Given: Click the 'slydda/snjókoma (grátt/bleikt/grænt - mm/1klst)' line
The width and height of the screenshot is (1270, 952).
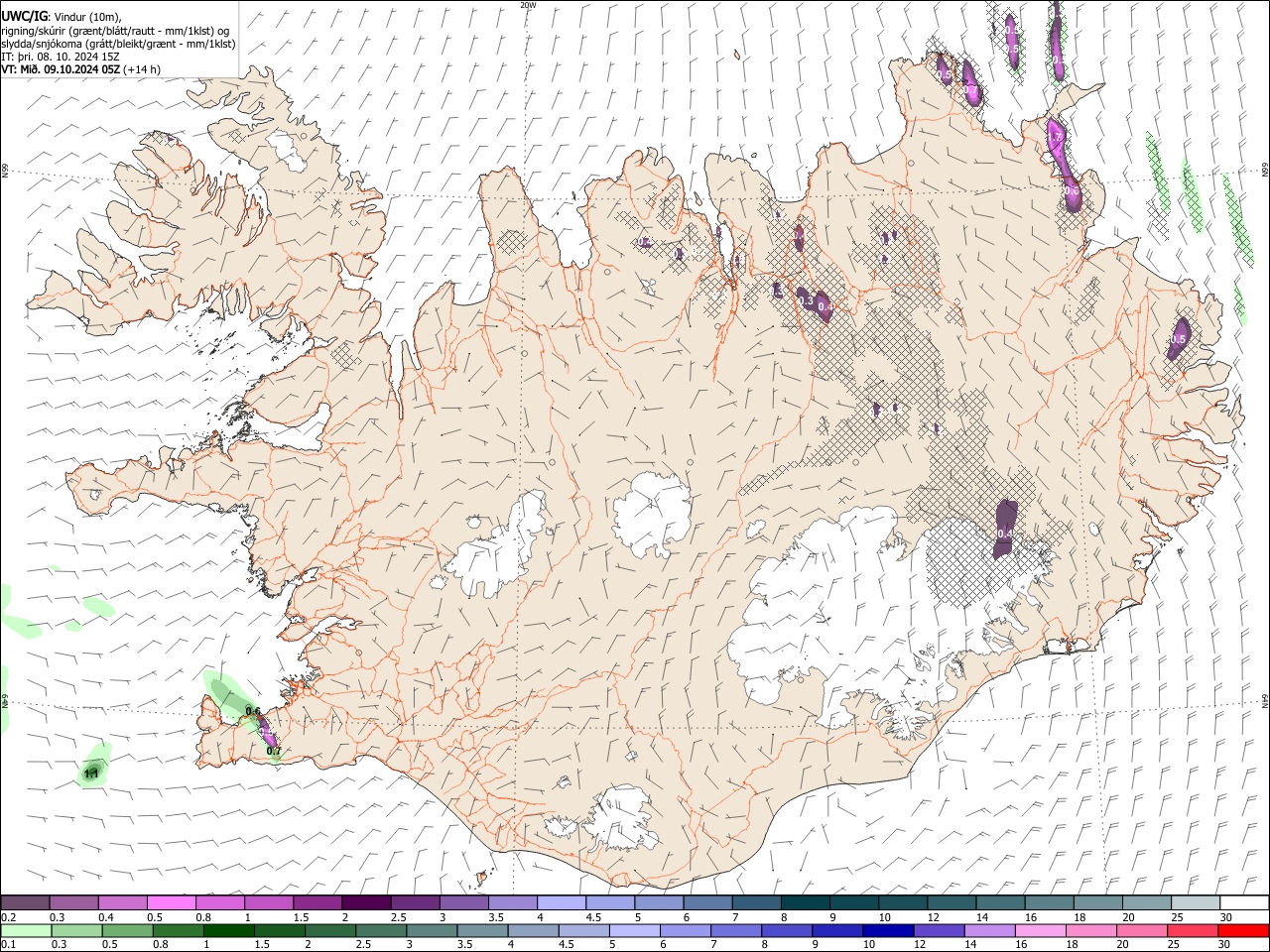Looking at the screenshot, I should click(x=118, y=44).
